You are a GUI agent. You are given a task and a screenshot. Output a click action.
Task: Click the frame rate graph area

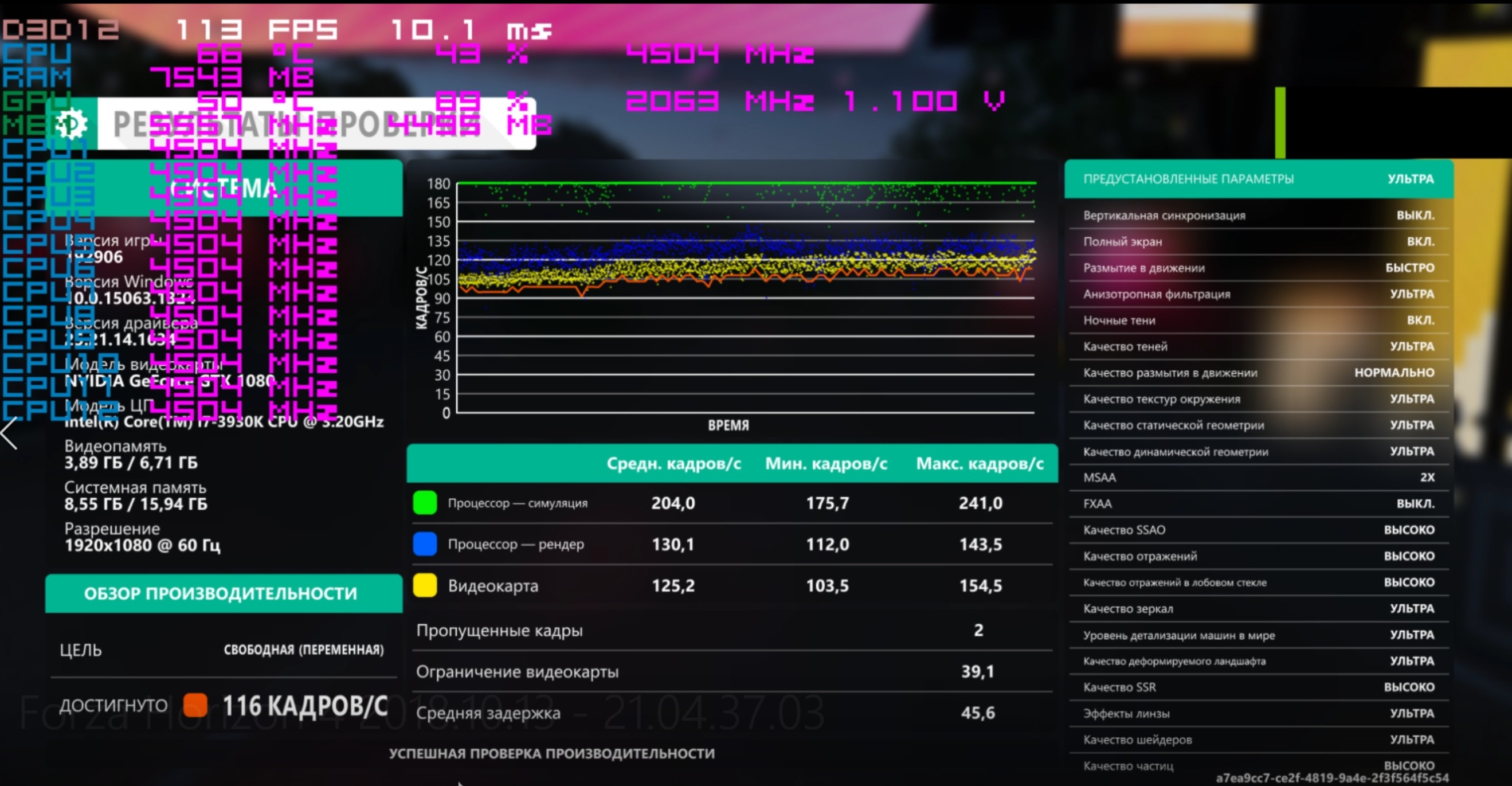click(x=746, y=298)
